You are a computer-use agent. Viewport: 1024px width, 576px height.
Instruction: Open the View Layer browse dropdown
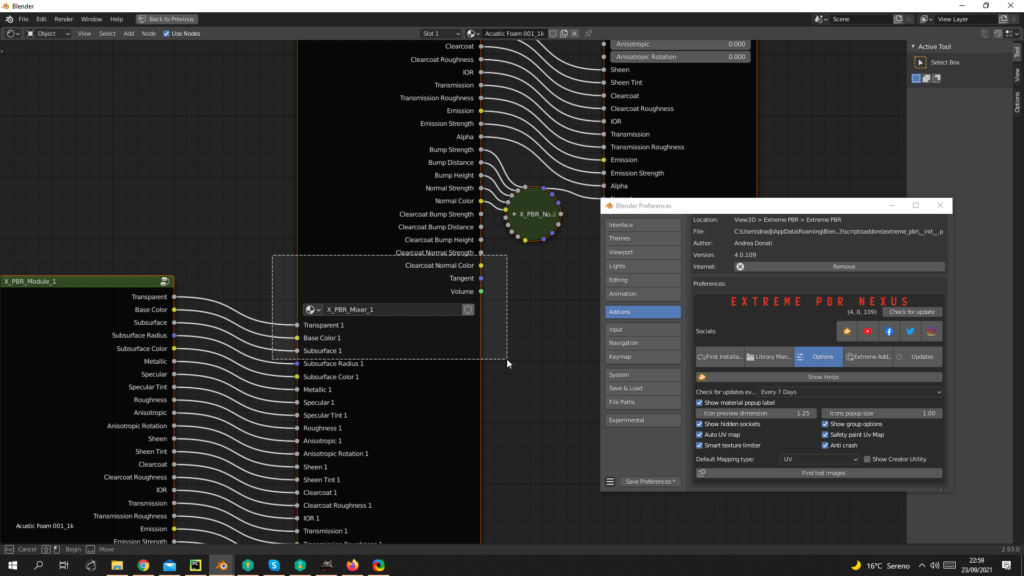click(x=927, y=20)
